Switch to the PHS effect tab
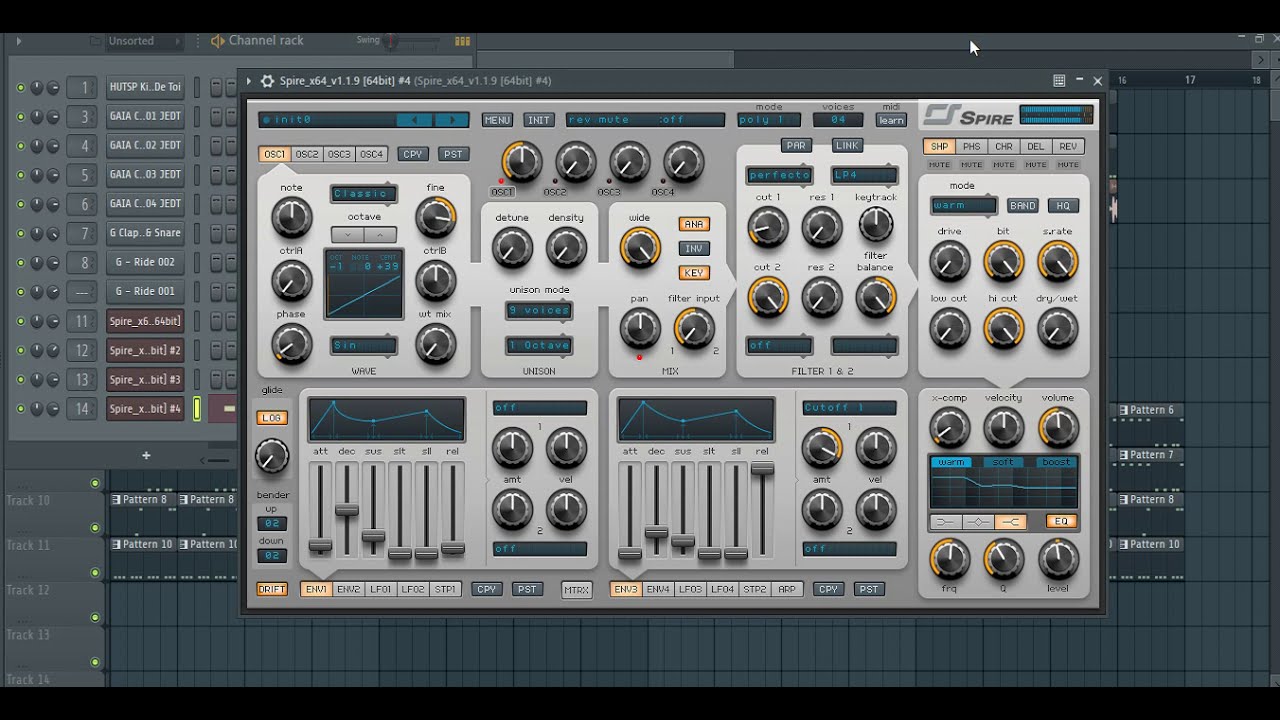 pyautogui.click(x=972, y=147)
